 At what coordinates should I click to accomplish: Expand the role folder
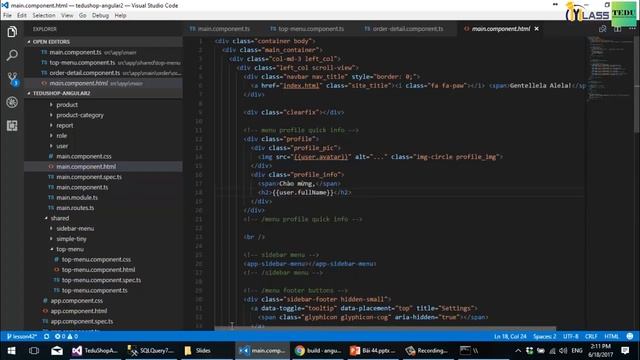coord(62,136)
